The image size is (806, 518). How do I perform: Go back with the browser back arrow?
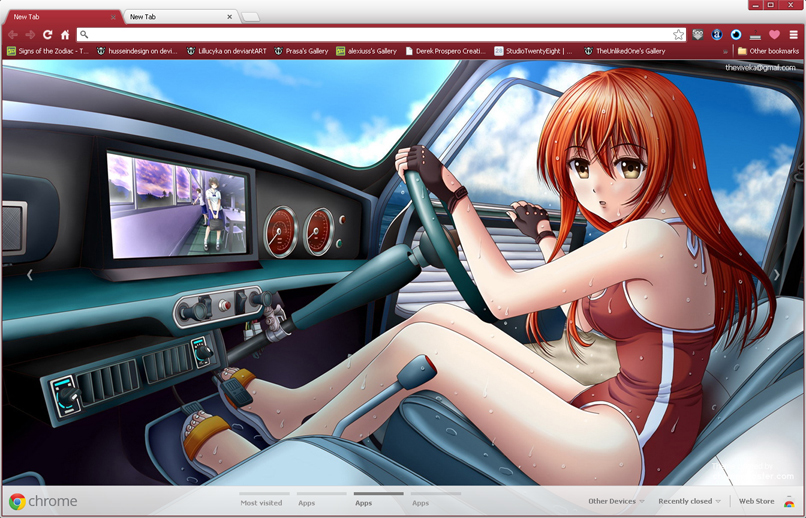pos(13,34)
